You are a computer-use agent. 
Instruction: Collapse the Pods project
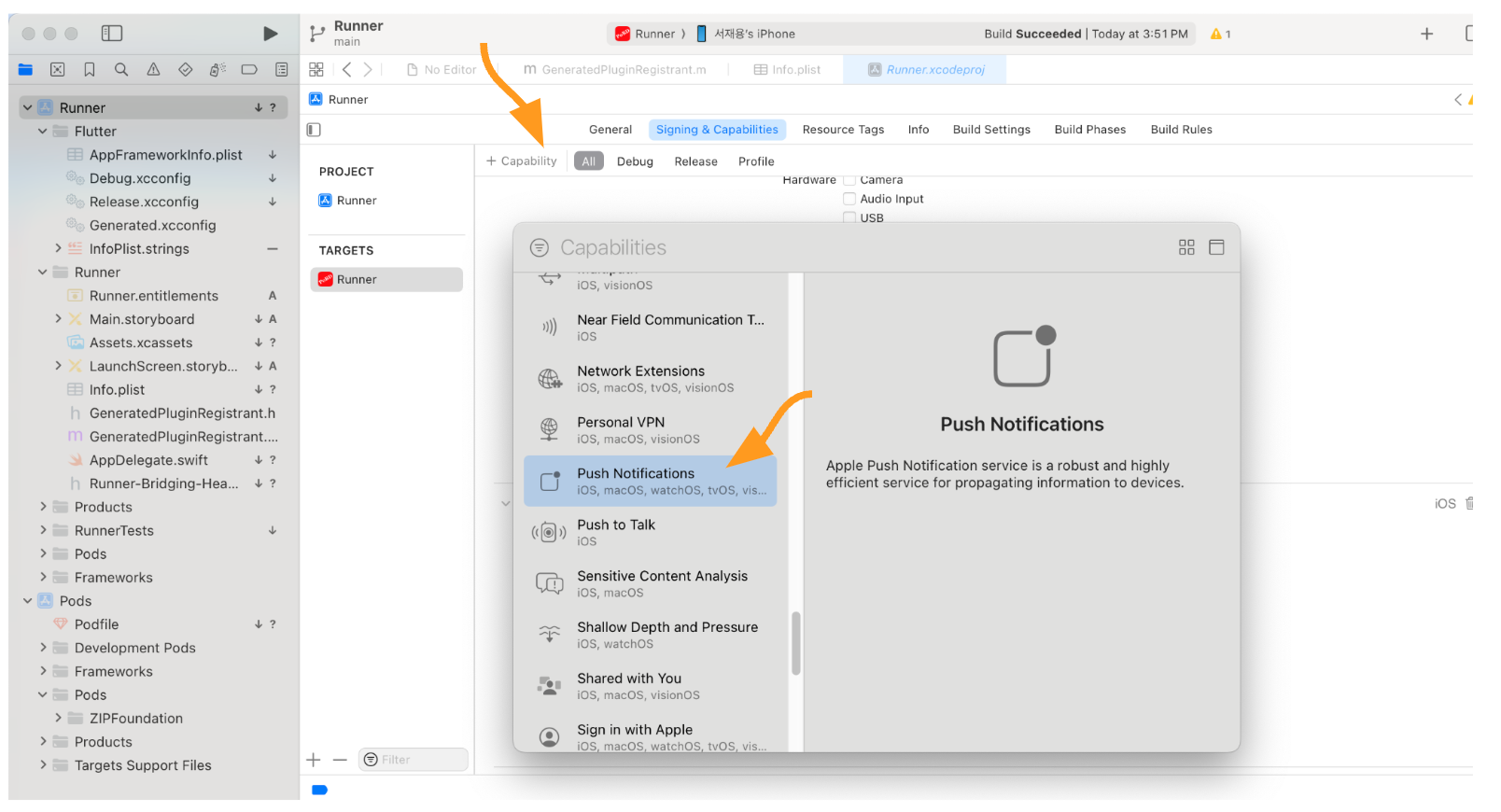(28, 601)
